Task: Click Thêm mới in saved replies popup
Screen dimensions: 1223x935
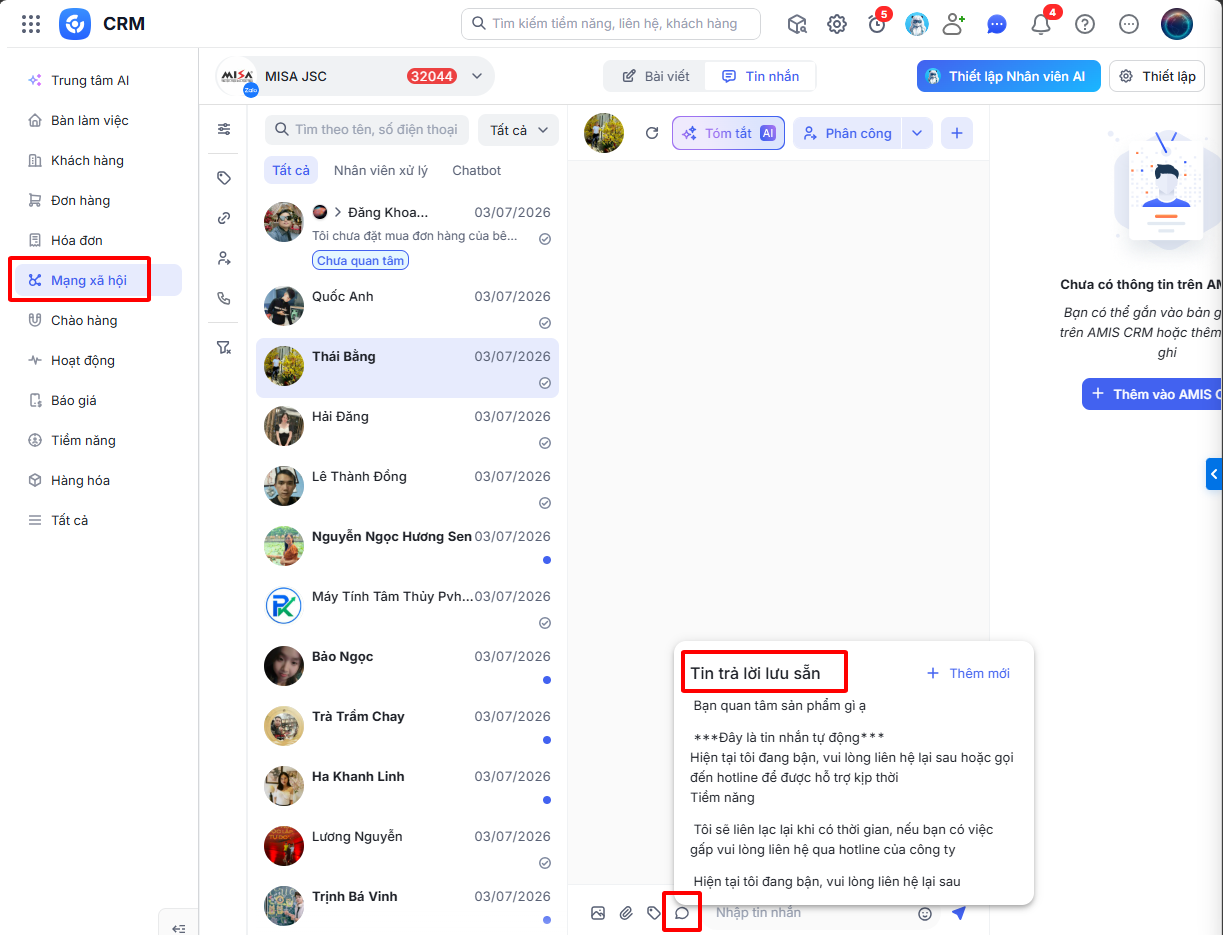Action: [x=969, y=673]
